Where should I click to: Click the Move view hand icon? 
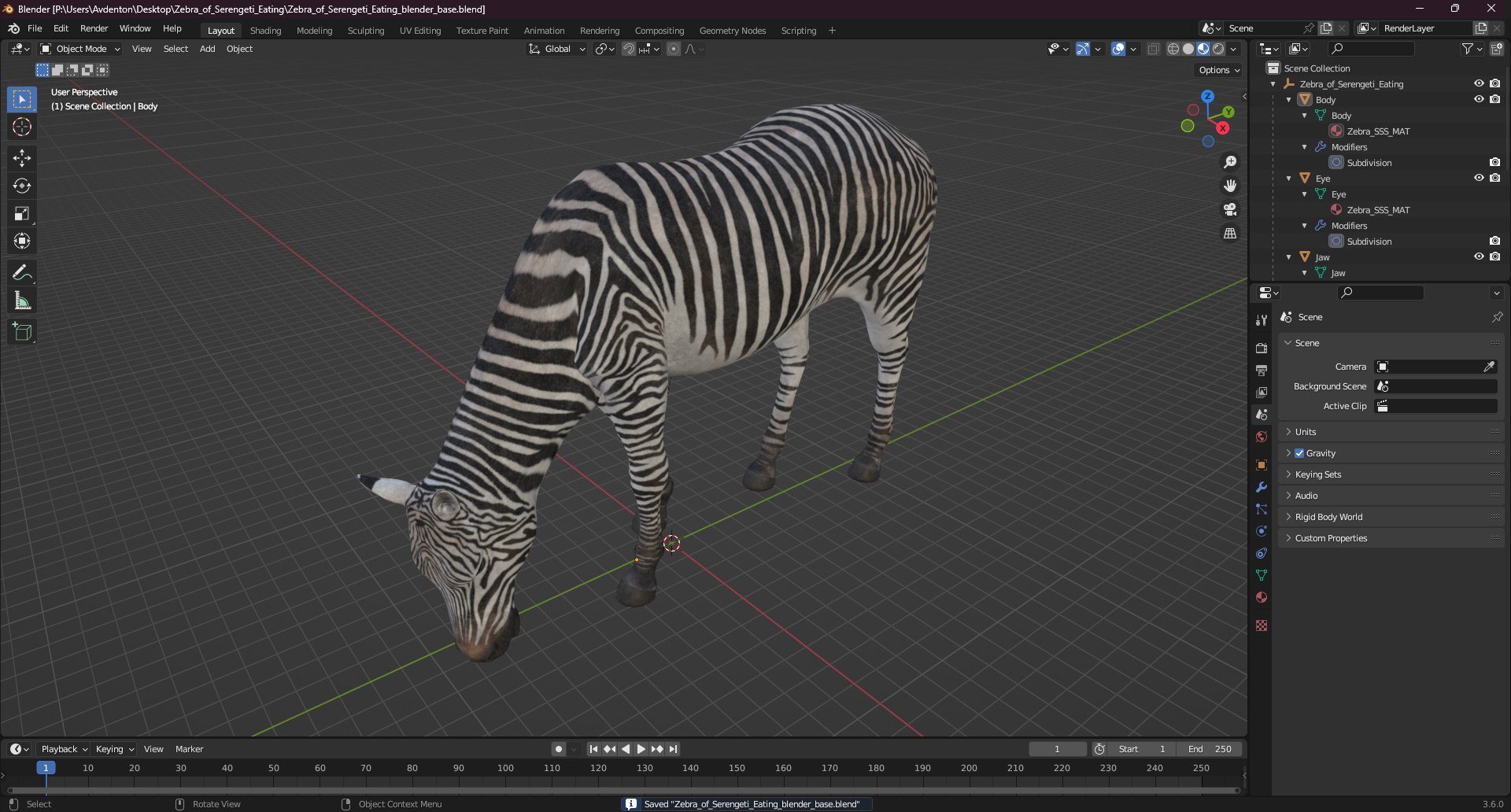click(x=1230, y=186)
